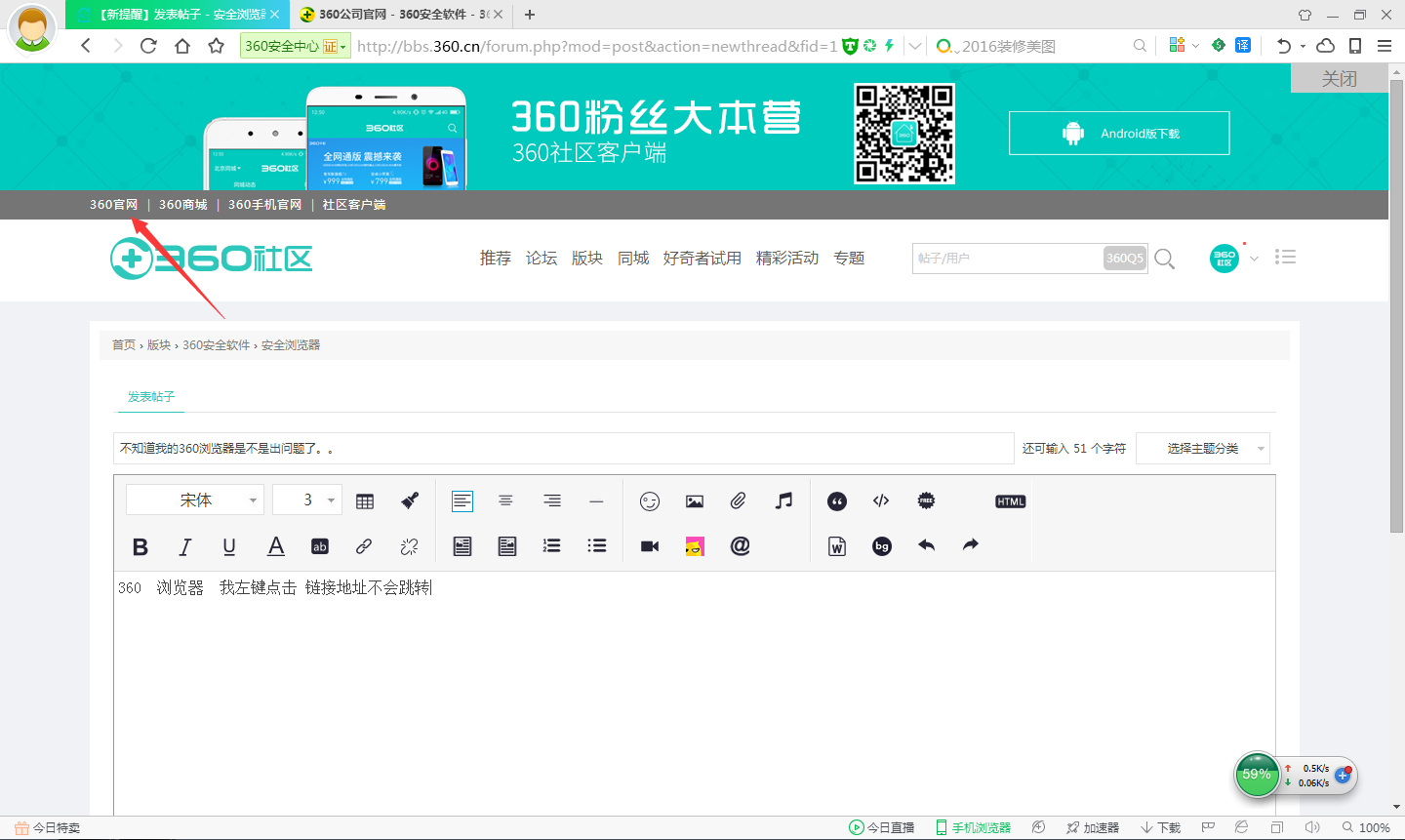Toggle italic formatting in editor
The image size is (1405, 840).
[x=184, y=546]
